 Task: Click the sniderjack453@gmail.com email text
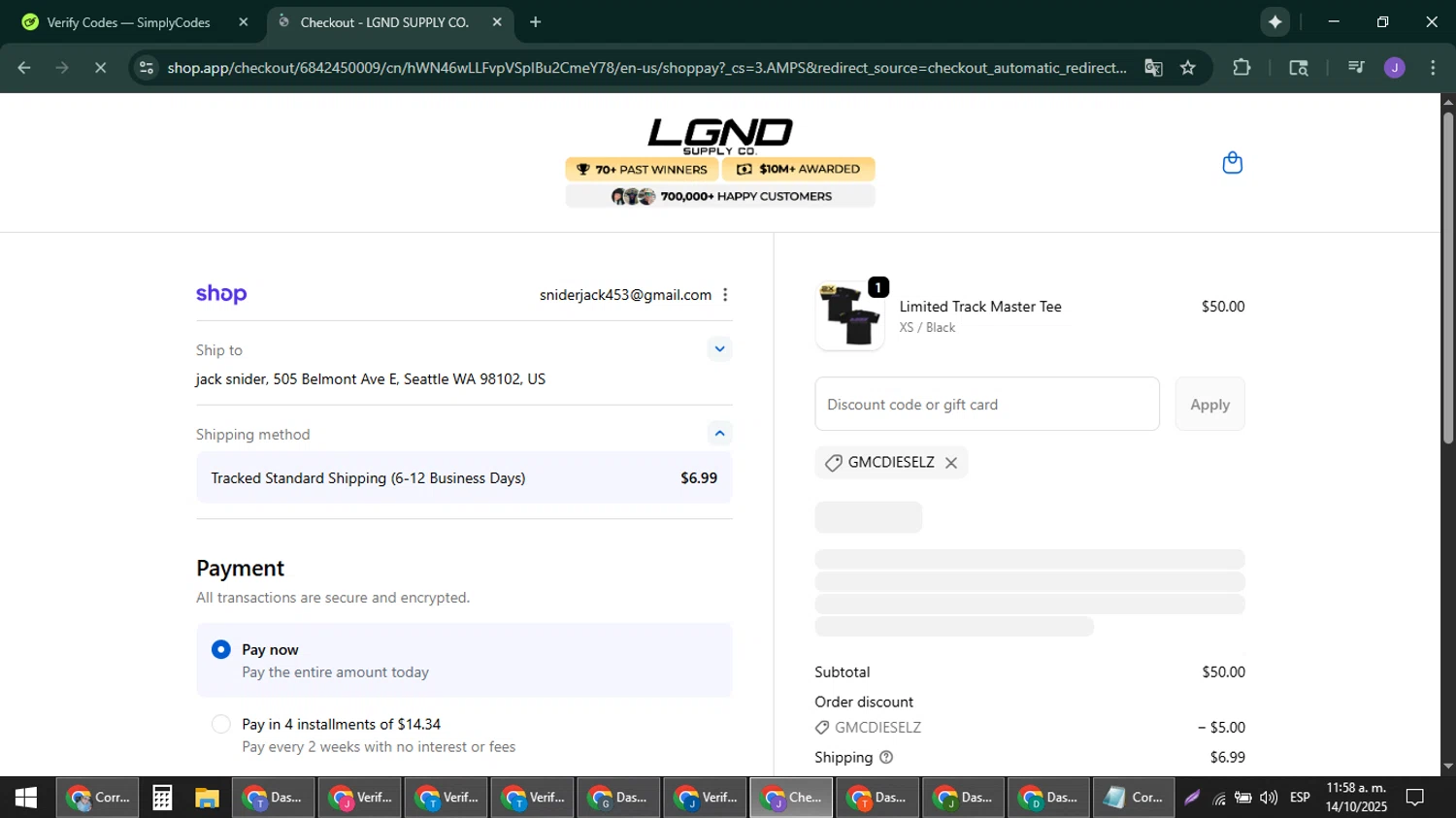click(x=625, y=295)
